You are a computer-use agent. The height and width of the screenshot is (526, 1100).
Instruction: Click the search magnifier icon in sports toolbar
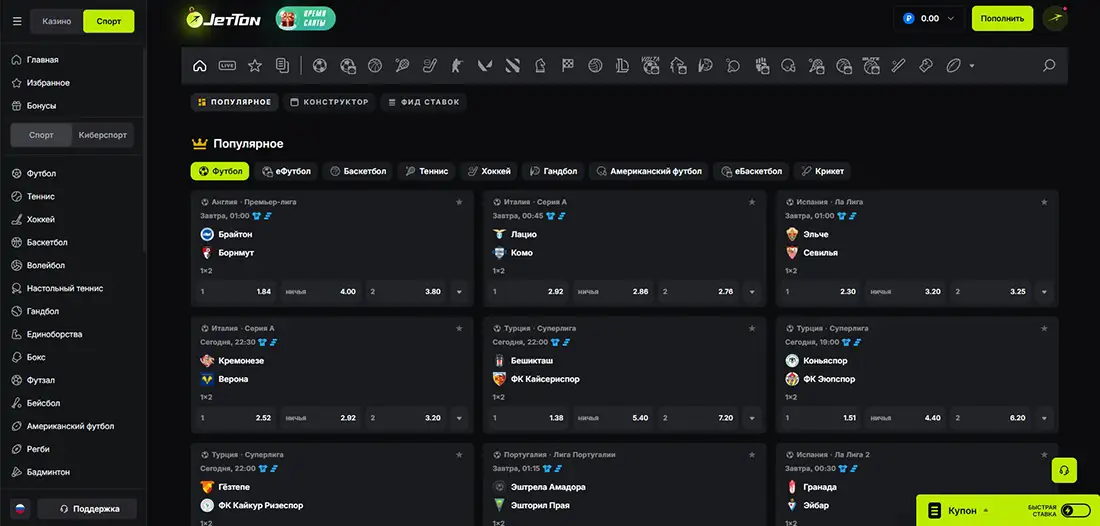(x=1049, y=66)
